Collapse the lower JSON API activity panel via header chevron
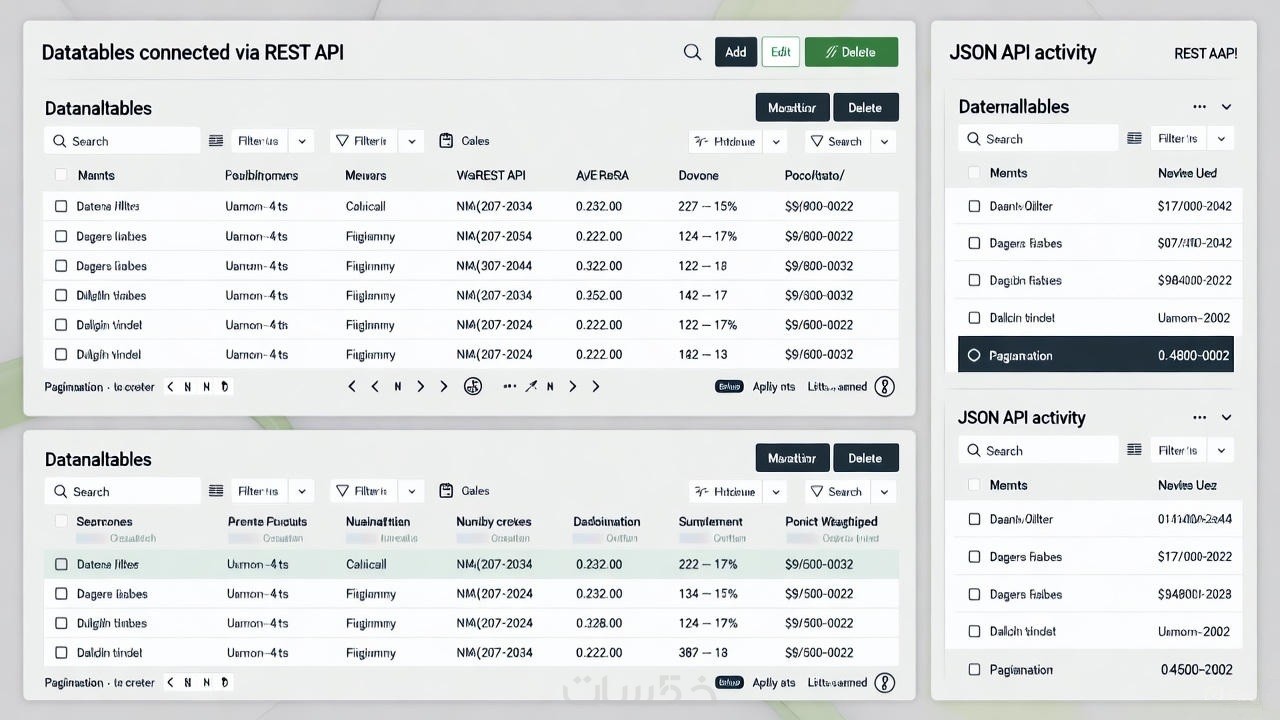The height and width of the screenshot is (720, 1280). 1226,418
